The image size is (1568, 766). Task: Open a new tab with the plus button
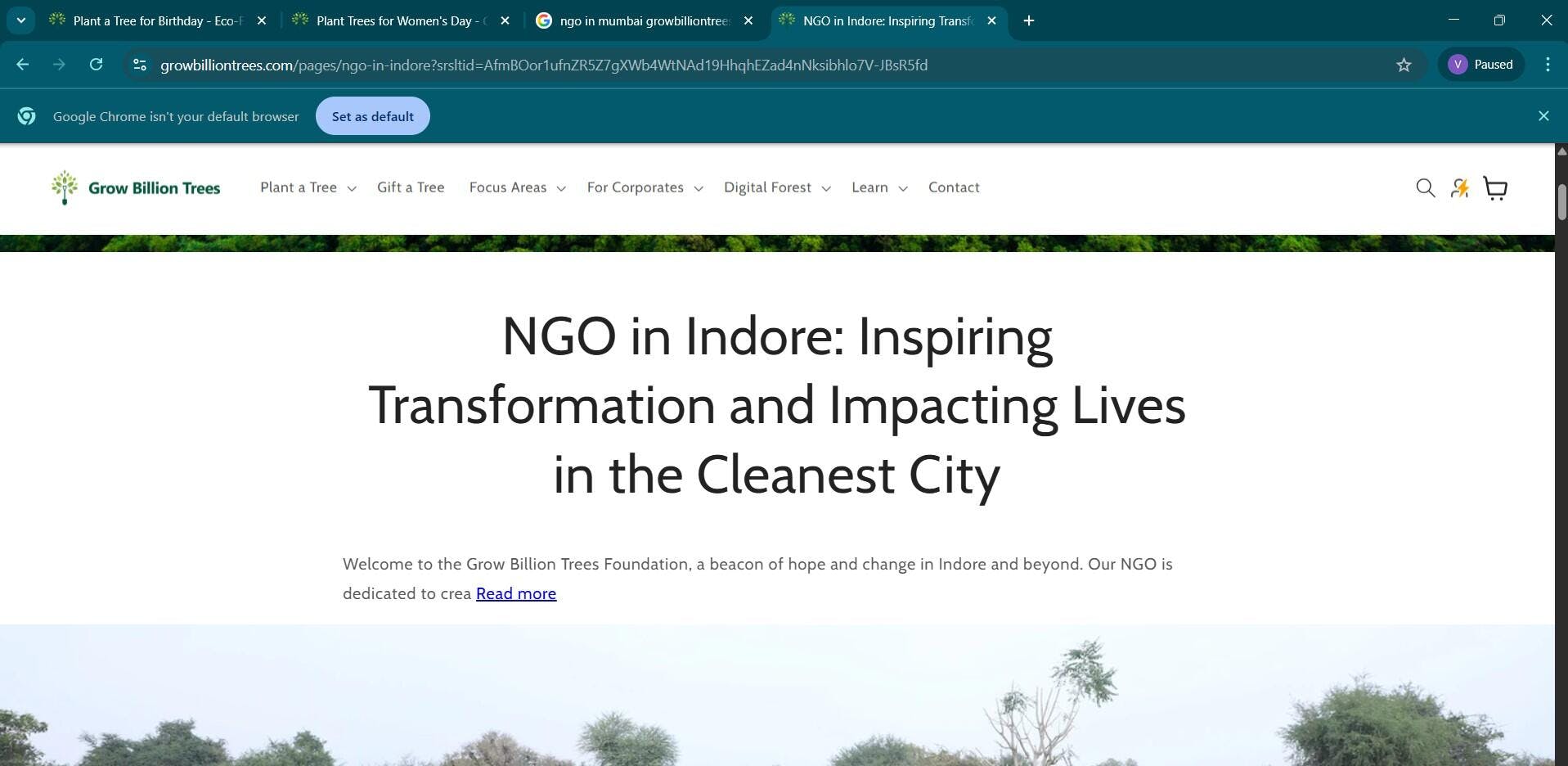[x=1029, y=20]
